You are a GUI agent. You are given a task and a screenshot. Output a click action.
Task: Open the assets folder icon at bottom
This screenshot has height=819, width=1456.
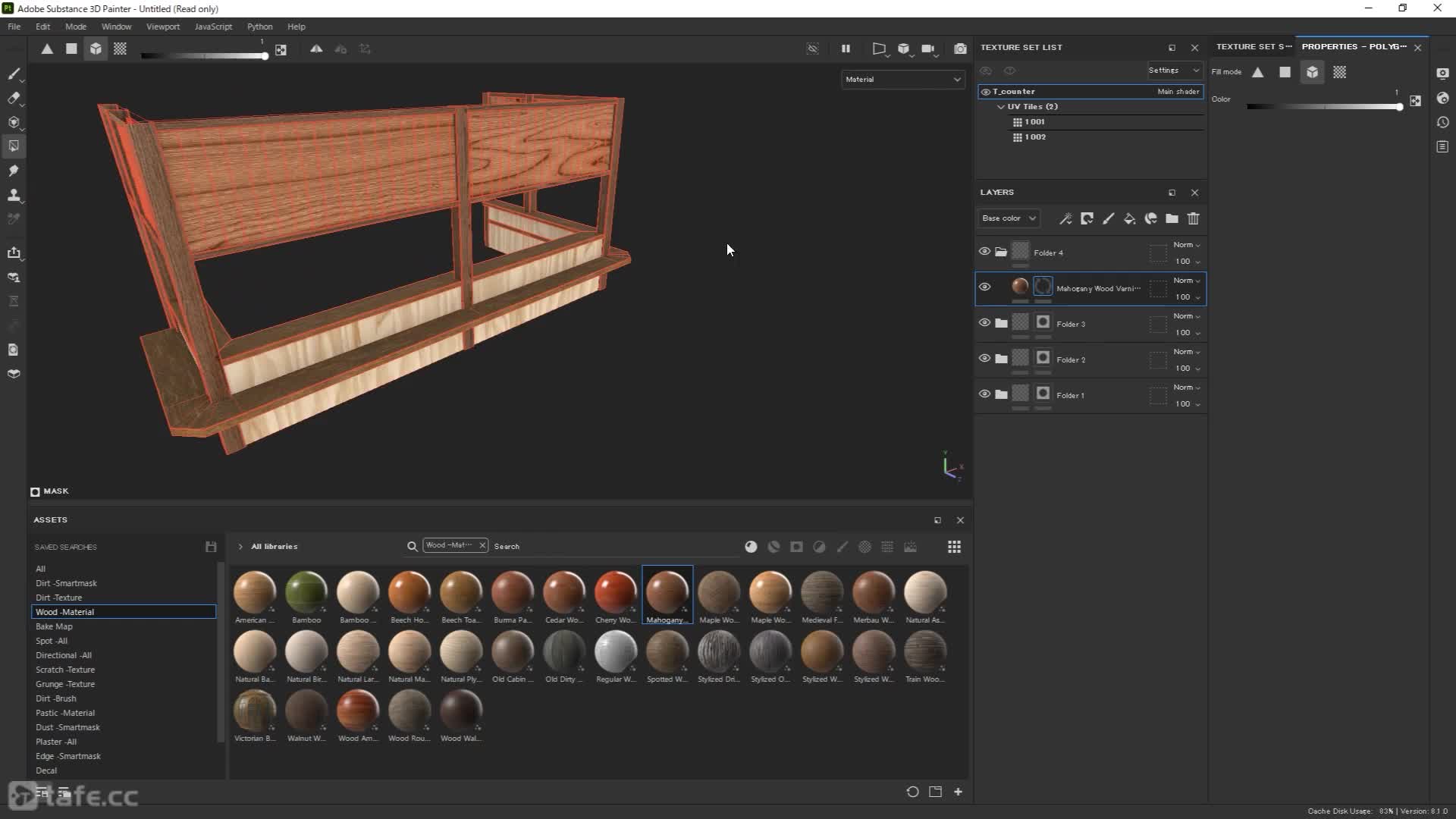pos(935,792)
